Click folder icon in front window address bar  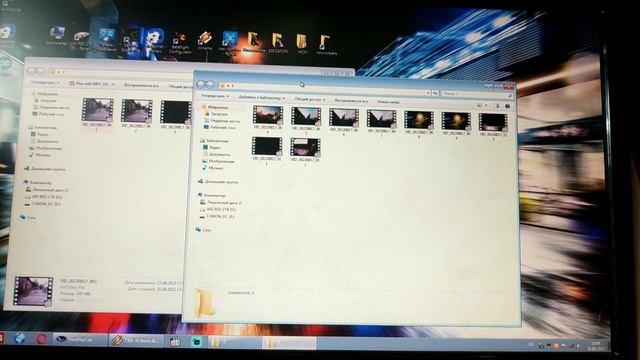(222, 85)
